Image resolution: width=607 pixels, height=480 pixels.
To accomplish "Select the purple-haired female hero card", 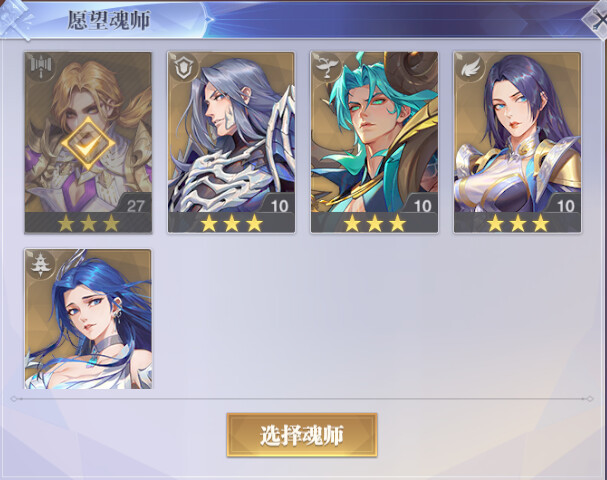I will coord(518,142).
